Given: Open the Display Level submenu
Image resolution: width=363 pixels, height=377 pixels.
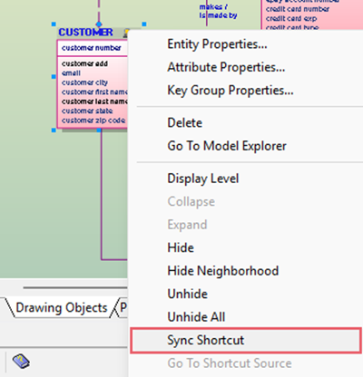Looking at the screenshot, I should (203, 178).
